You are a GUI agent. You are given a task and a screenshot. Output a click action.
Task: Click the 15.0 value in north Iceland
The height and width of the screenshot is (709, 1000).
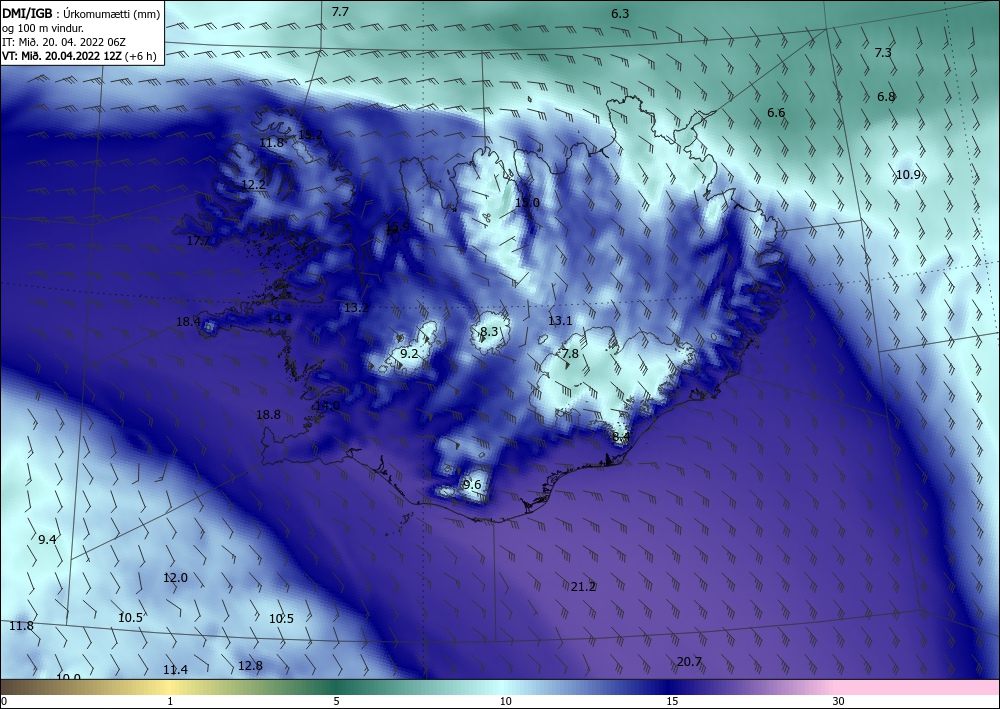click(x=527, y=203)
